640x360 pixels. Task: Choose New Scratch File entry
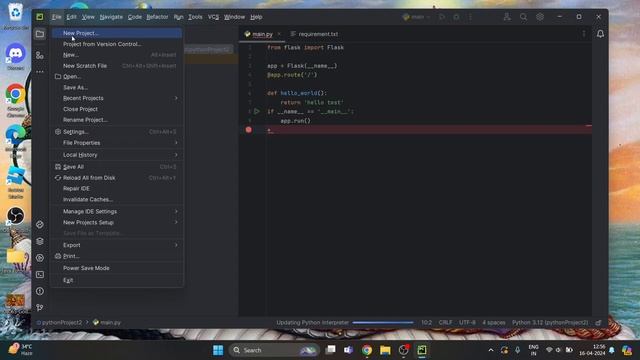pyautogui.click(x=117, y=66)
